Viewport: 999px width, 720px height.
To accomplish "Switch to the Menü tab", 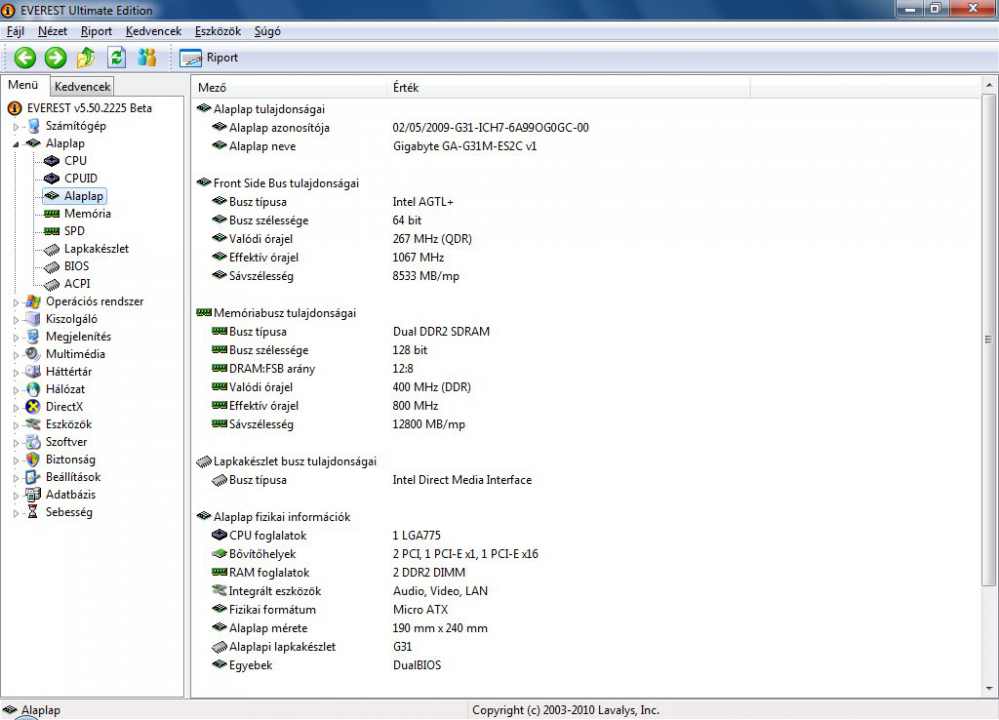I will tap(23, 85).
